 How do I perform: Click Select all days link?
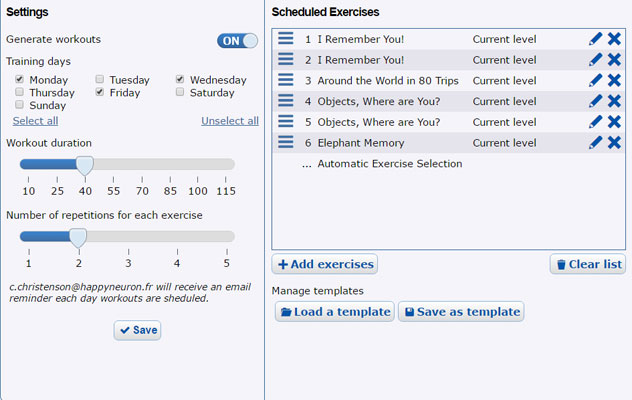click(35, 121)
